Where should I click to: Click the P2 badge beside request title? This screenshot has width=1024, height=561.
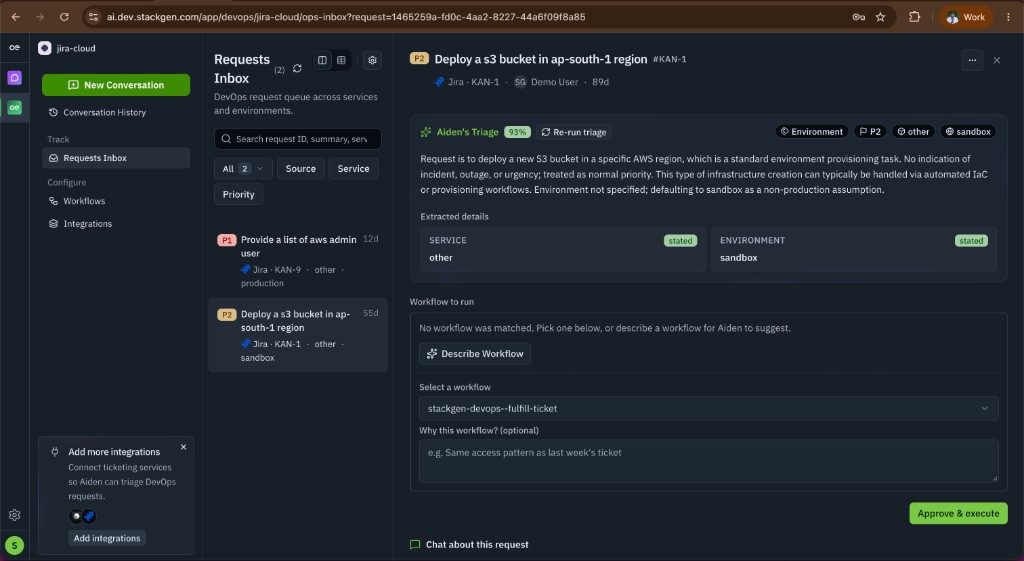419,59
